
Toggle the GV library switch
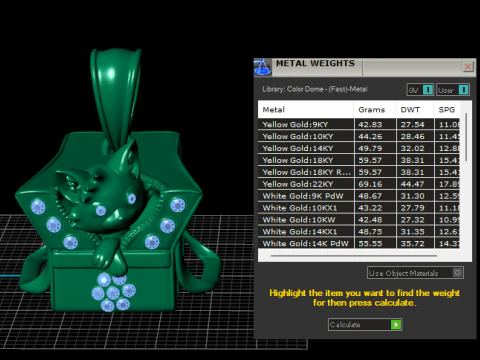click(x=420, y=90)
